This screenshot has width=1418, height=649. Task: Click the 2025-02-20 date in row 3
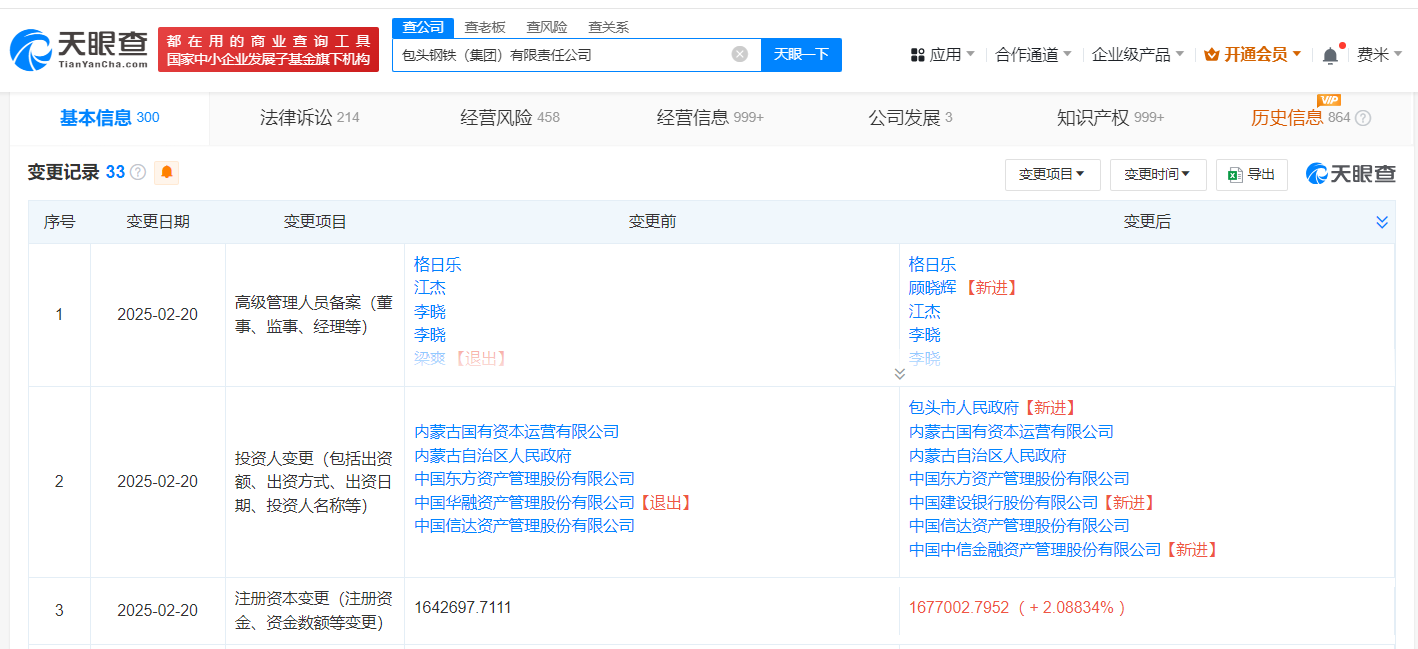tap(158, 610)
